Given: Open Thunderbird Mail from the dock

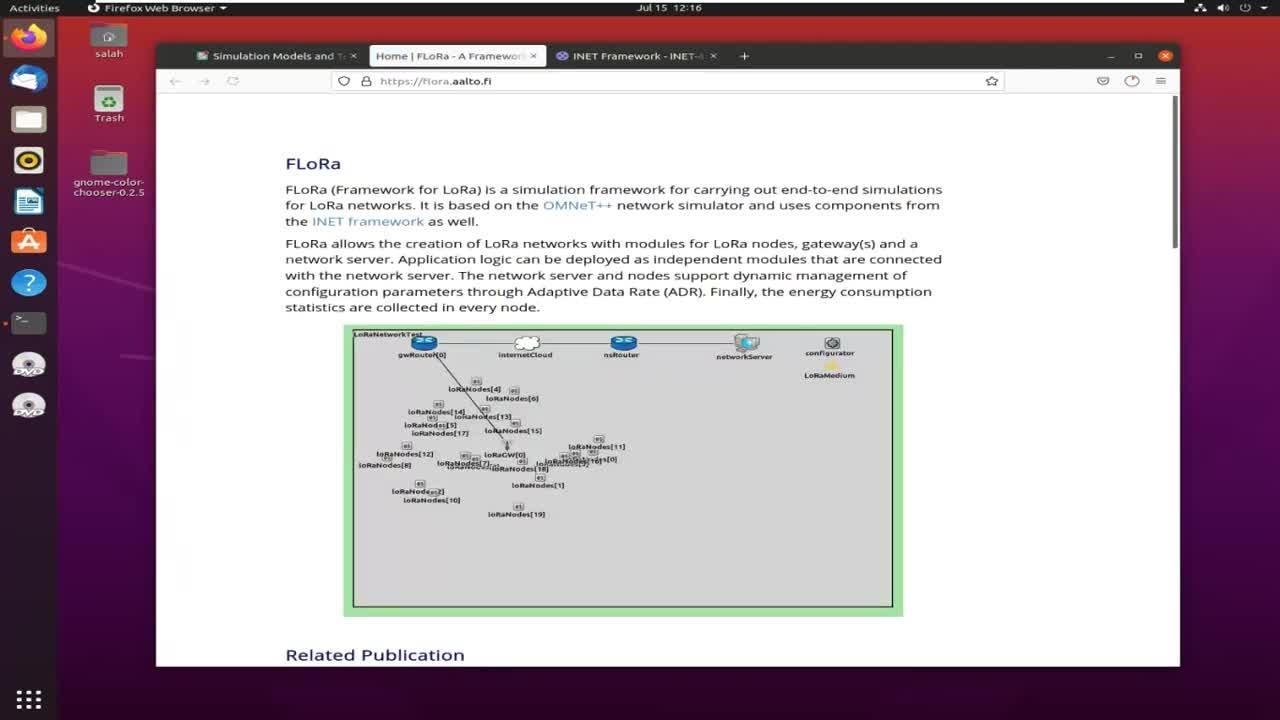Looking at the screenshot, I should point(28,79).
